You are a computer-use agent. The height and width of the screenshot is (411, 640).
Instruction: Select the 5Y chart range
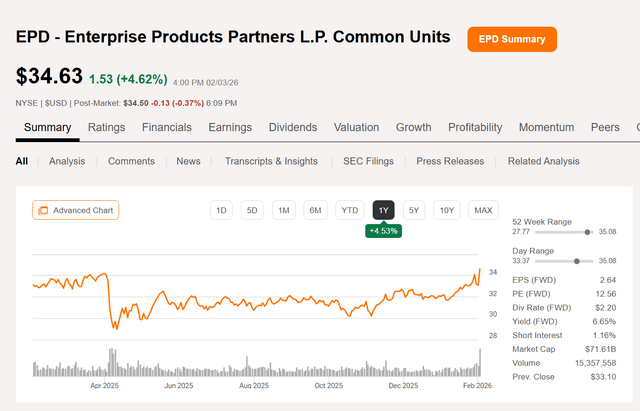click(x=416, y=210)
